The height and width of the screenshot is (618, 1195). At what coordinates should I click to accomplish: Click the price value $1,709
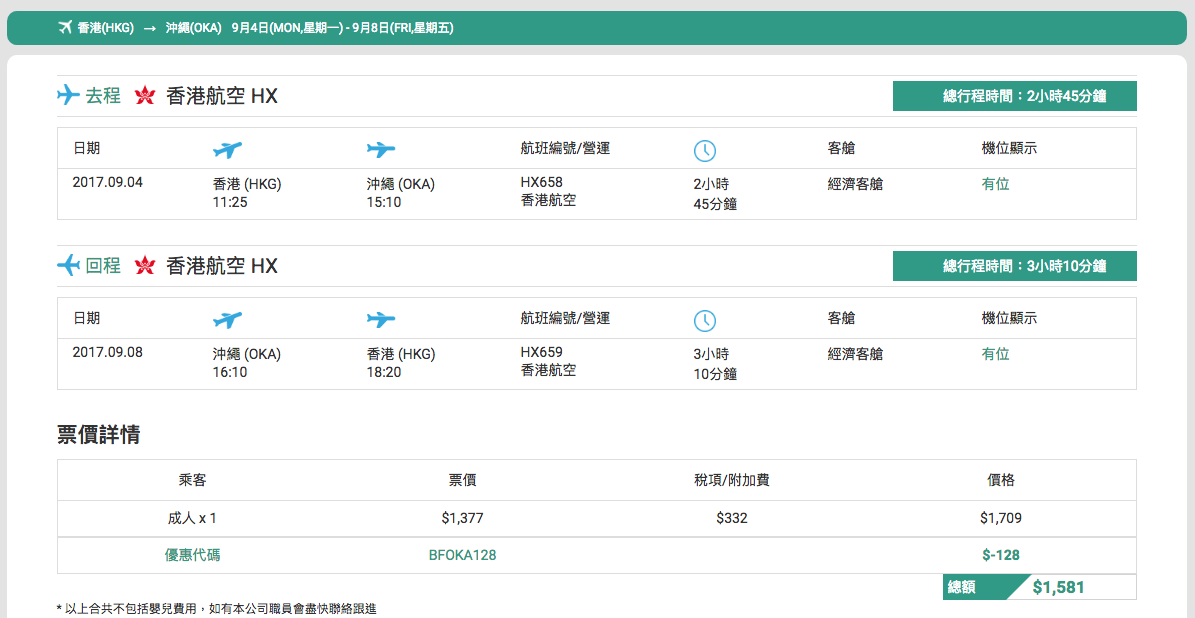[x=1001, y=518]
